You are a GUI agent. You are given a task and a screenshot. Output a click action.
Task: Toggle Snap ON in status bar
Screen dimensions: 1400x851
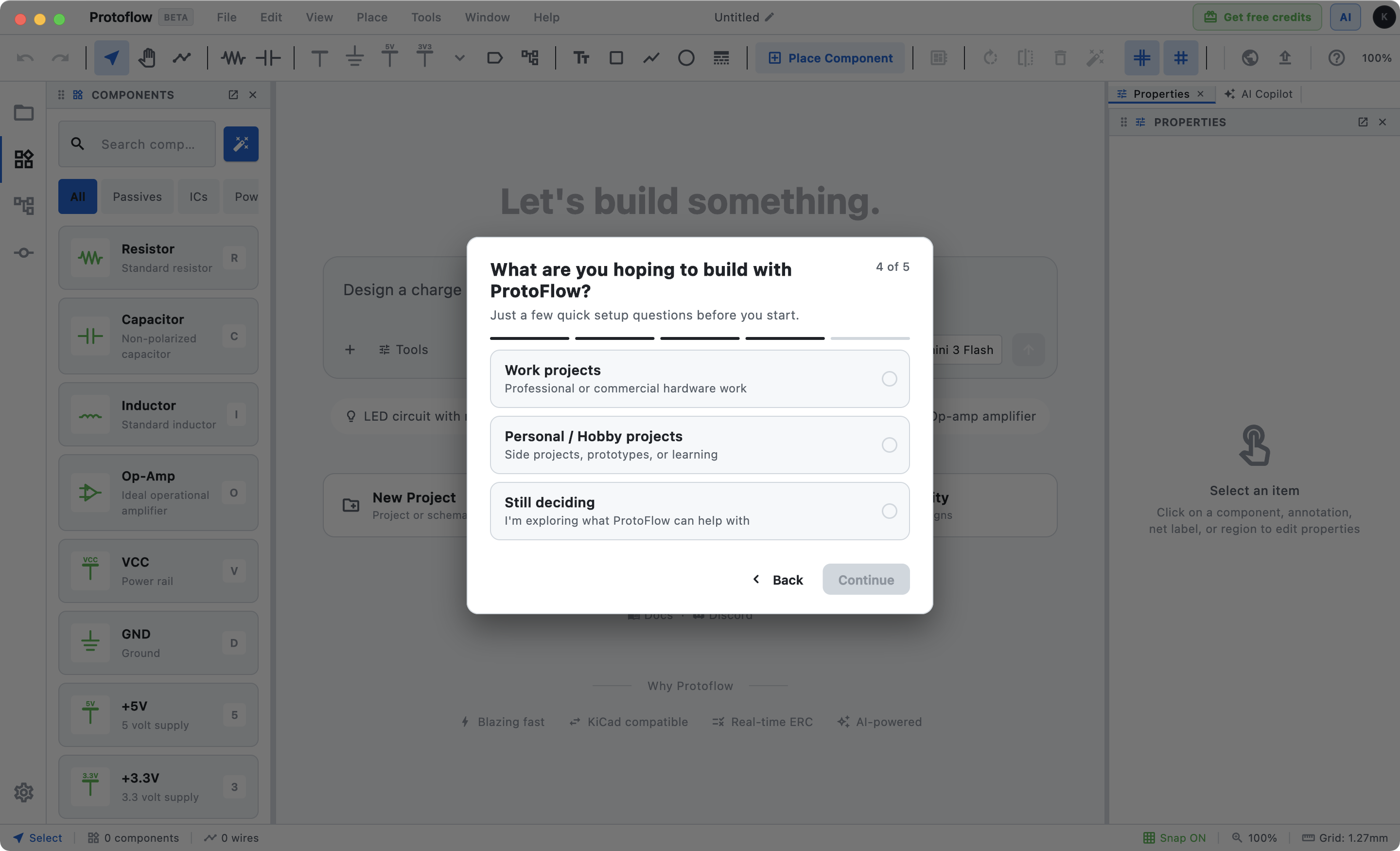[1174, 837]
